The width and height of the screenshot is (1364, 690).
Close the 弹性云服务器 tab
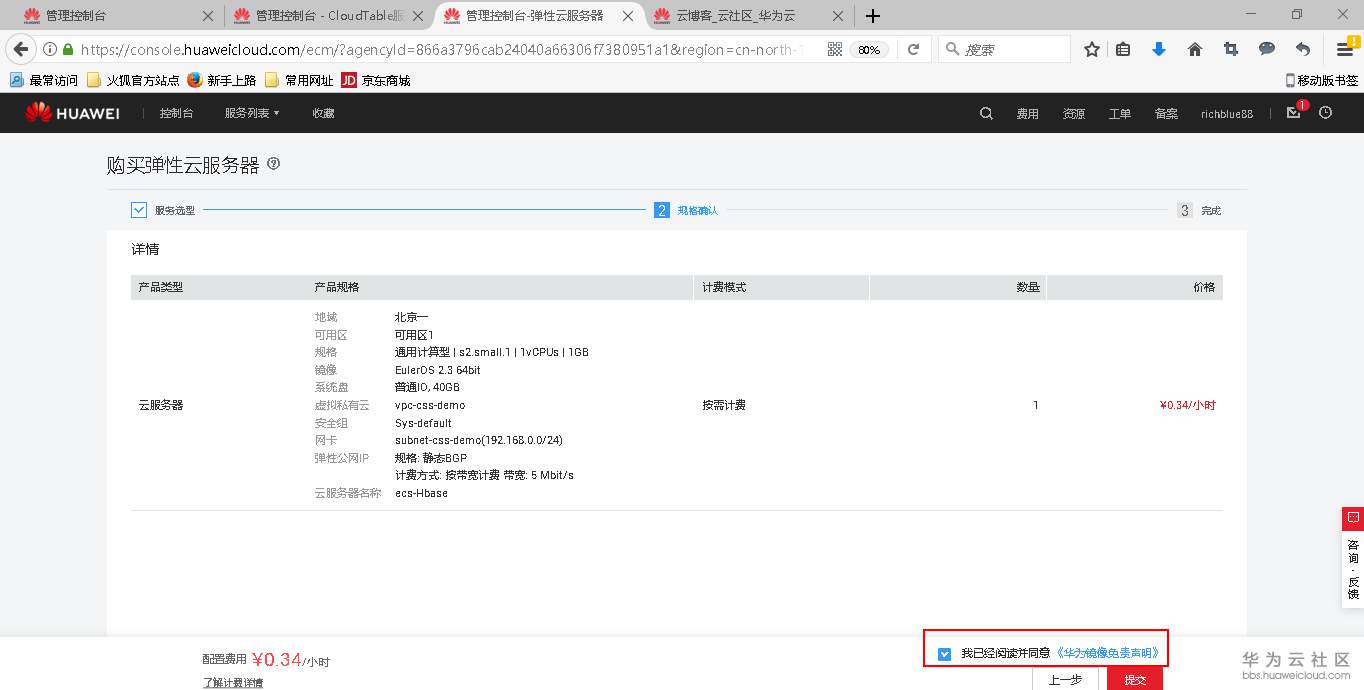(x=628, y=16)
